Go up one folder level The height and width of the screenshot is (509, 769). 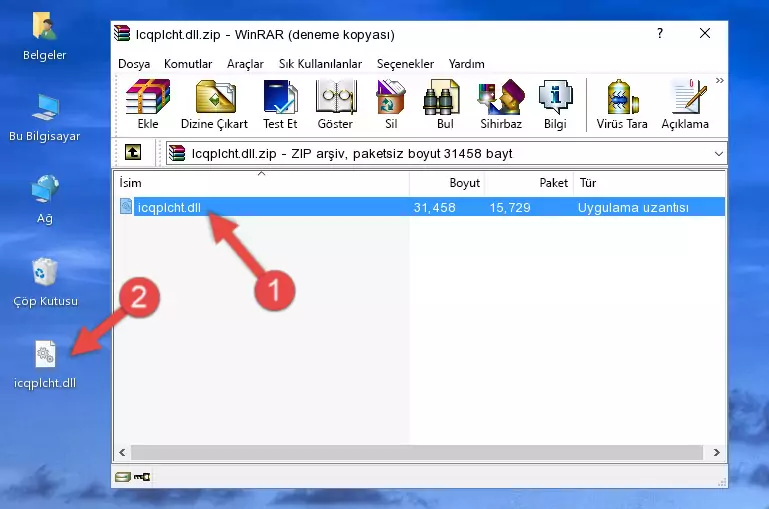[x=132, y=153]
